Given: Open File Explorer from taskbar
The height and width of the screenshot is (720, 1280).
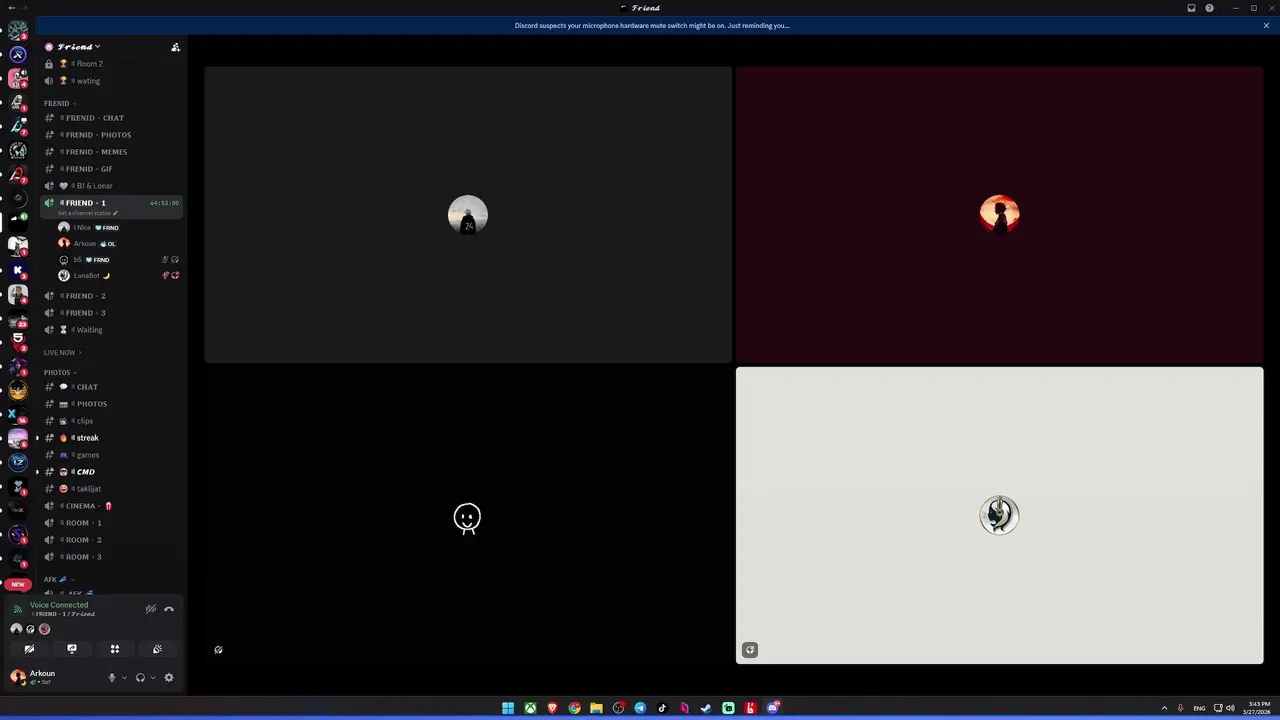Looking at the screenshot, I should 596,708.
